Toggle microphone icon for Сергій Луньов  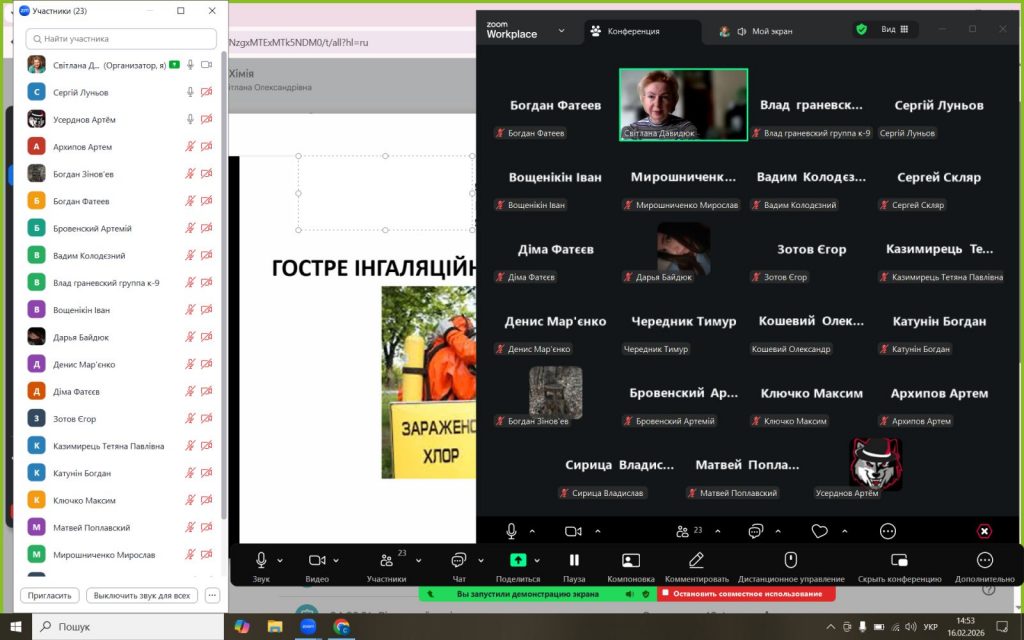(x=190, y=92)
